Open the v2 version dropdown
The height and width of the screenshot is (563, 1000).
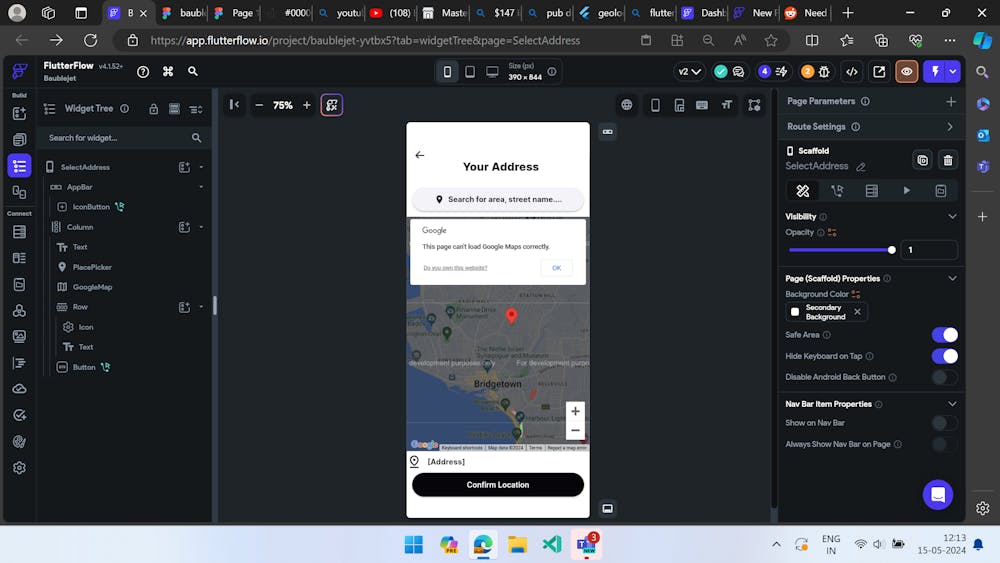690,72
